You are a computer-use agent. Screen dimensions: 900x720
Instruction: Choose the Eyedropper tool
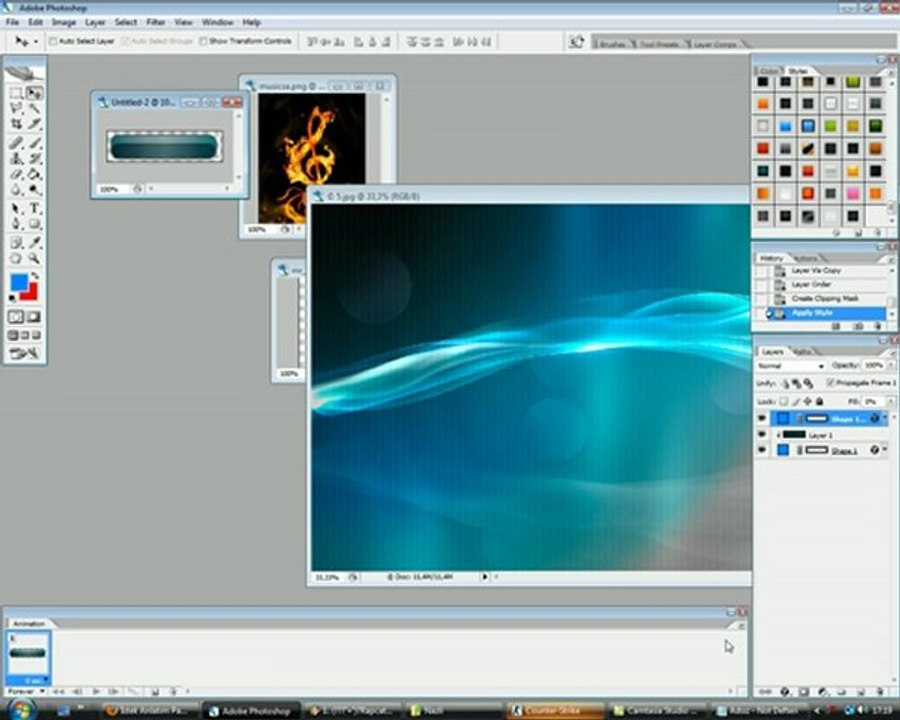(34, 242)
